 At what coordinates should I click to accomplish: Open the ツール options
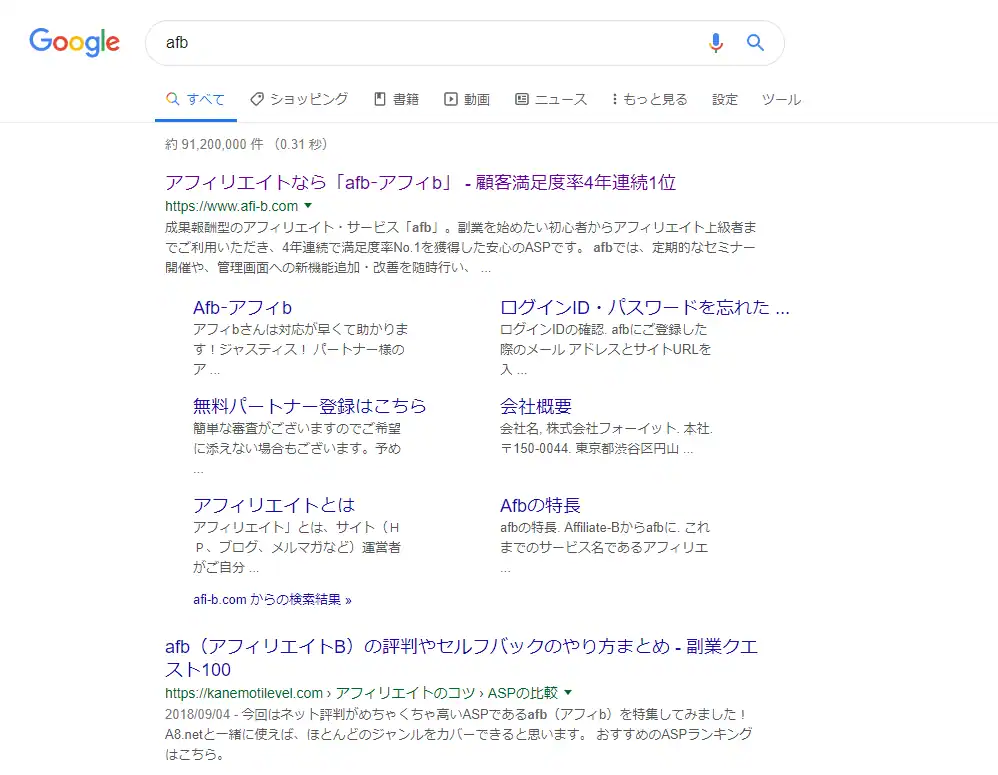(781, 99)
